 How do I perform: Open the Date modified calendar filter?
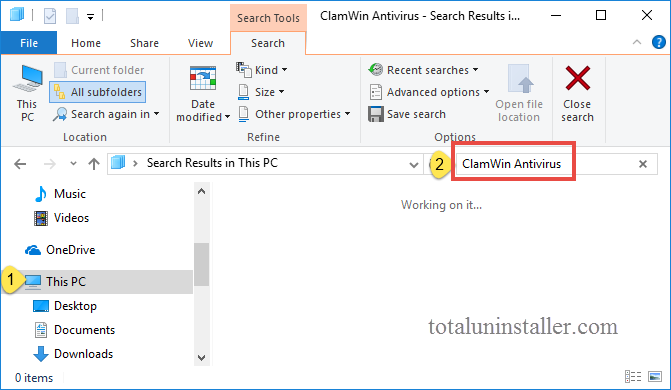[x=203, y=93]
